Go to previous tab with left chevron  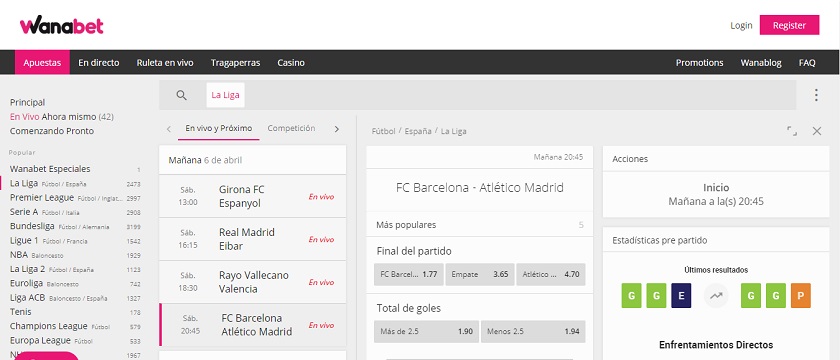[x=169, y=129]
